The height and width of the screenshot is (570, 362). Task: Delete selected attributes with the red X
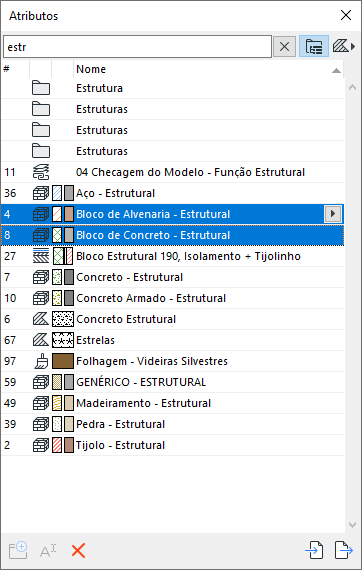(x=78, y=551)
